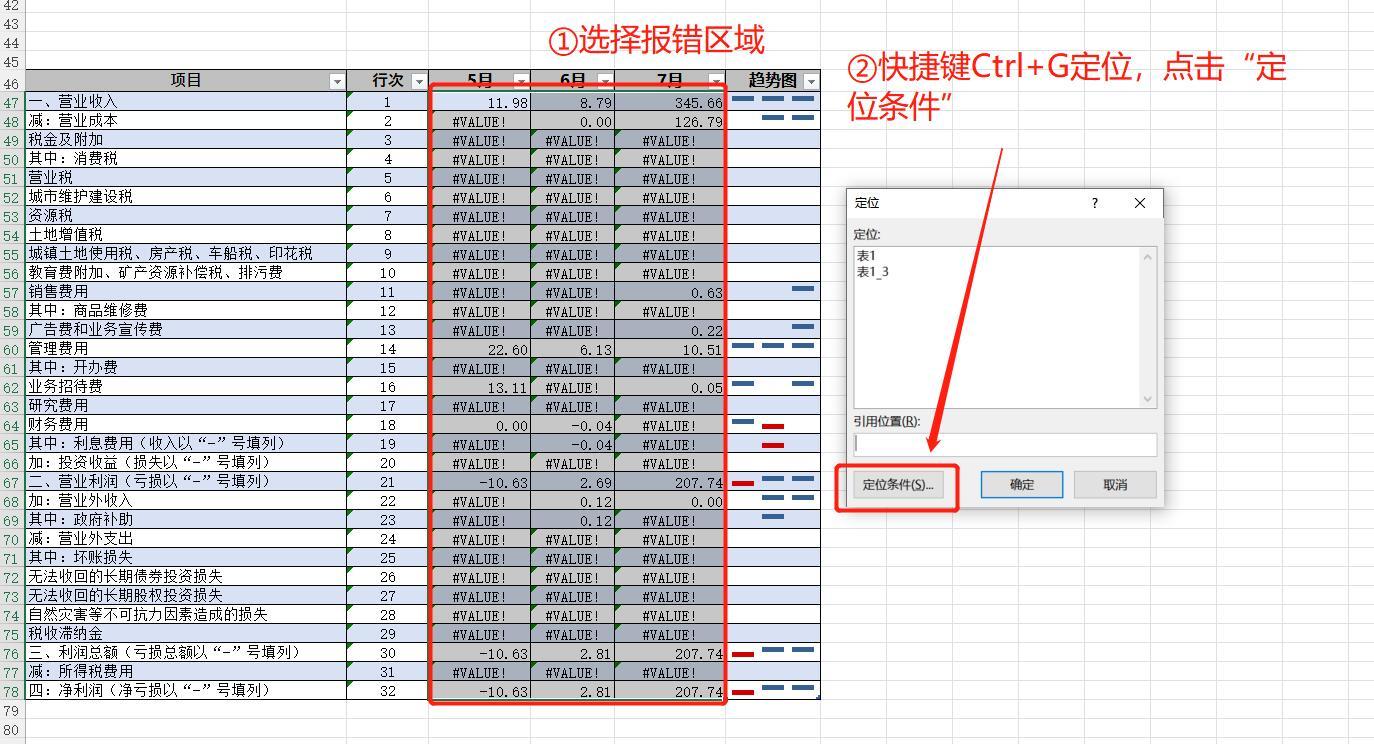The width and height of the screenshot is (1374, 744).
Task: Select the 减：营业成本 cell
Action: click(x=186, y=120)
